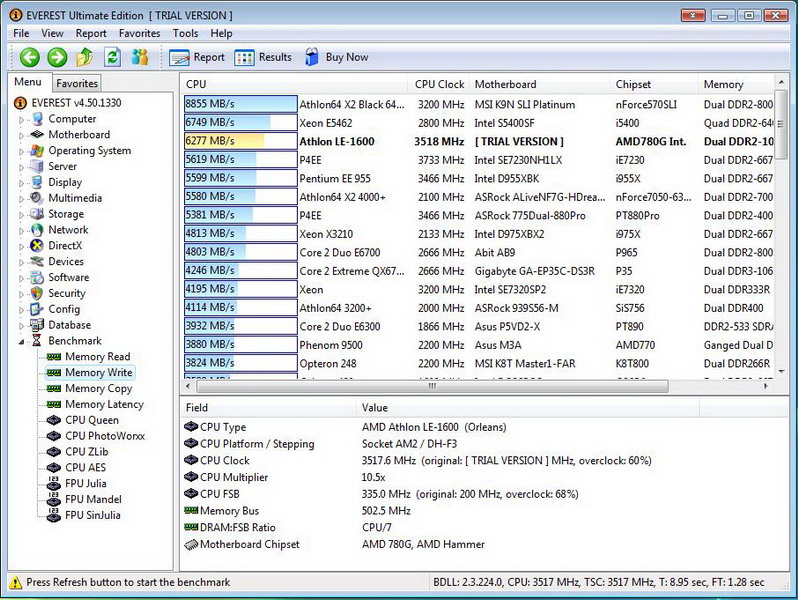This screenshot has height=600, width=798.
Task: Select the Menu tab
Action: pyautogui.click(x=28, y=82)
